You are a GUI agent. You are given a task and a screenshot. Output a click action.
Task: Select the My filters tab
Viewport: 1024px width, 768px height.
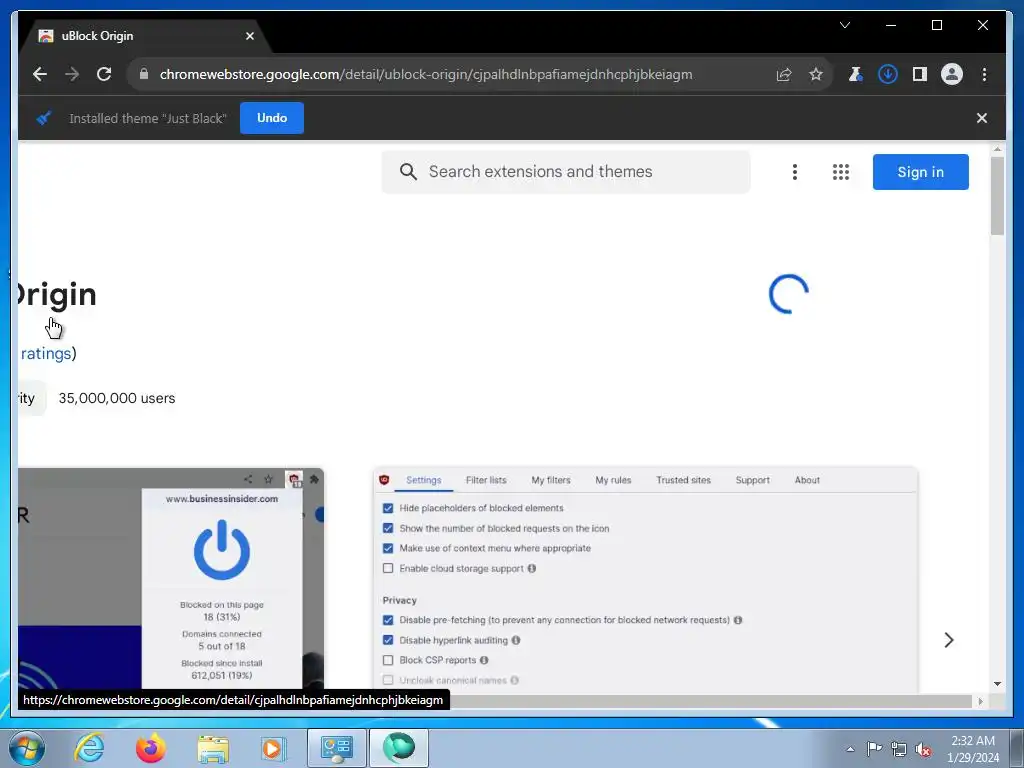pos(551,480)
